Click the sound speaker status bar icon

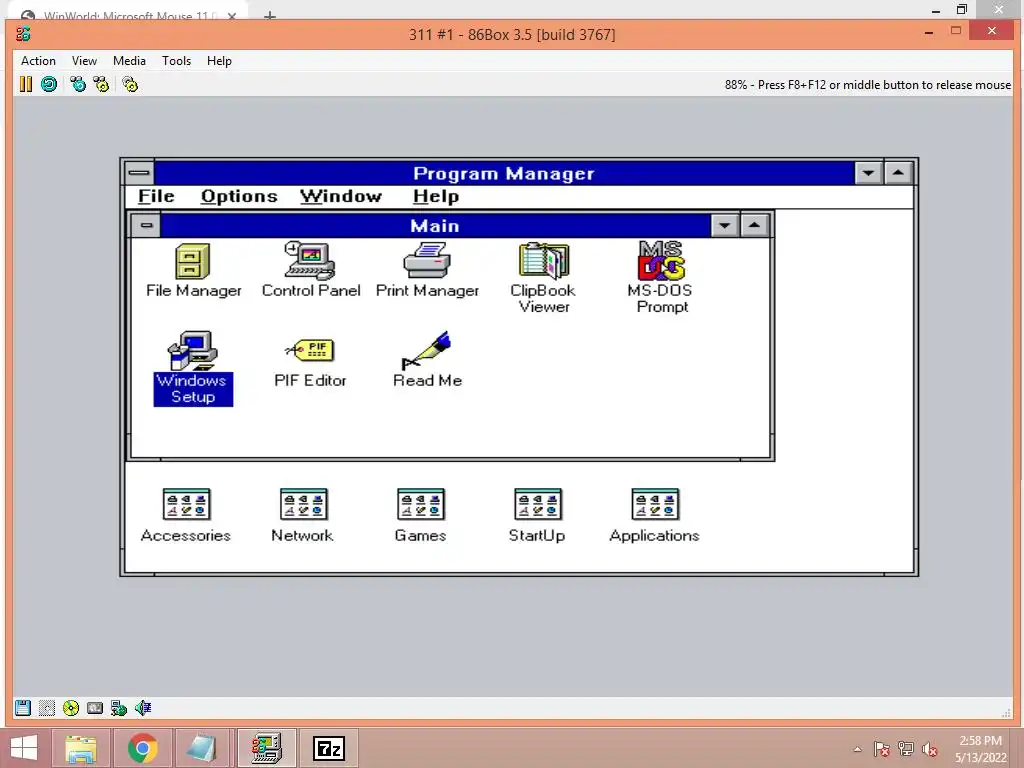pos(143,708)
